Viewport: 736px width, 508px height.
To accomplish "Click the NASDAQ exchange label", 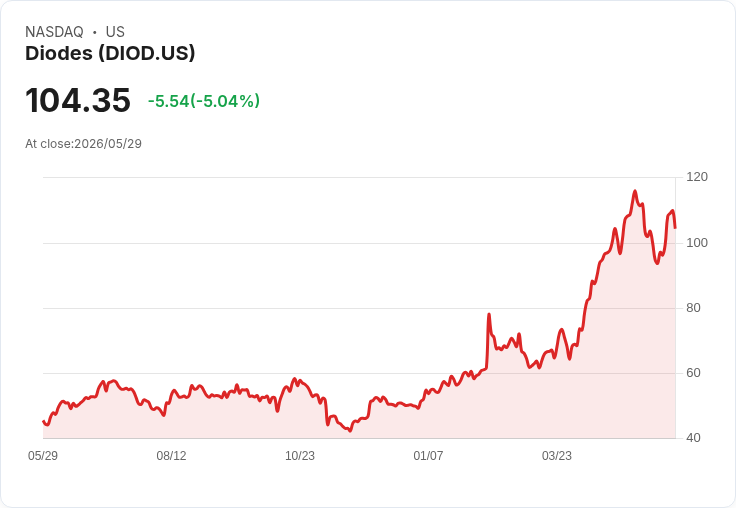I will pyautogui.click(x=54, y=32).
